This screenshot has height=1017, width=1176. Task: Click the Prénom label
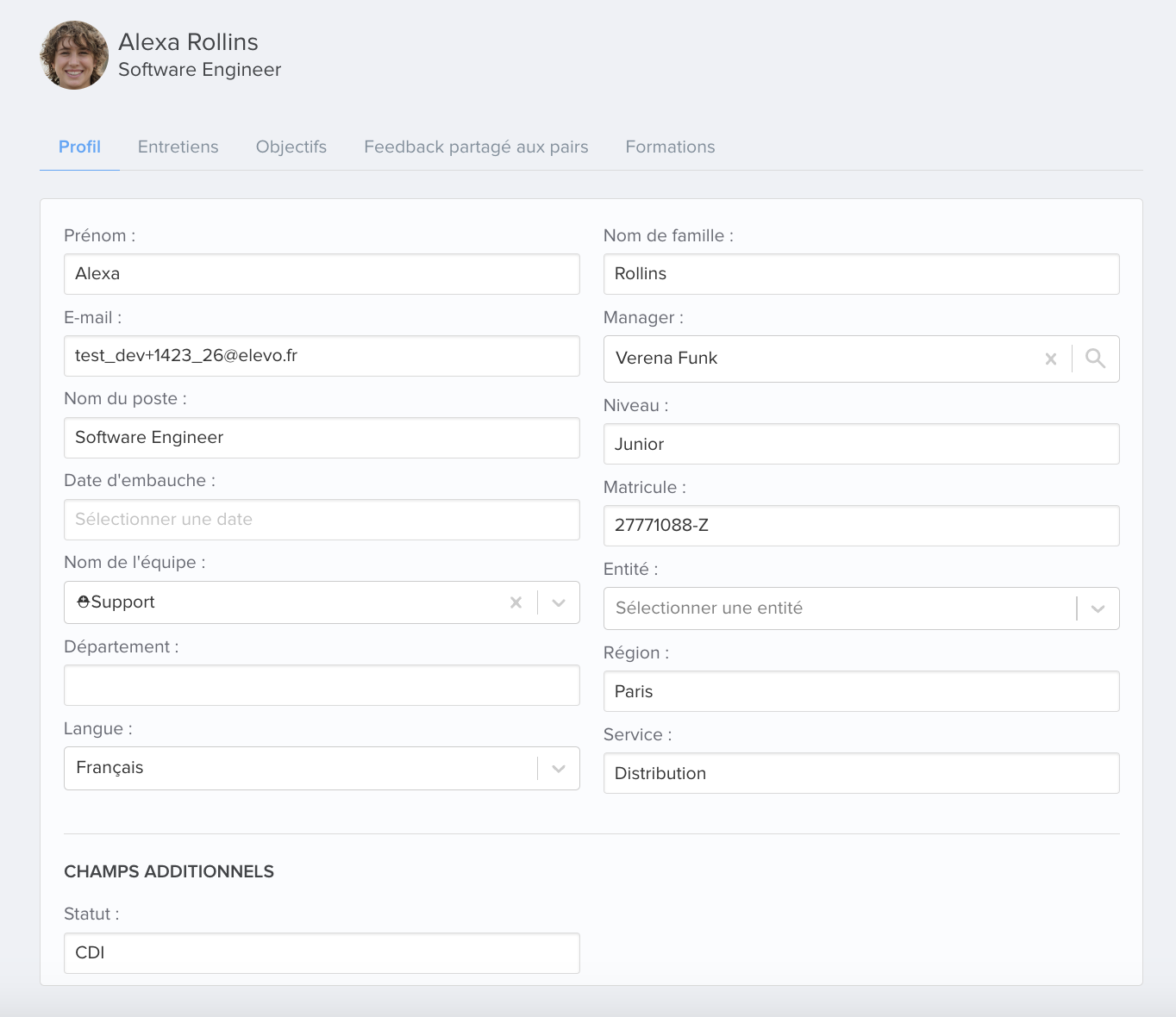click(99, 235)
